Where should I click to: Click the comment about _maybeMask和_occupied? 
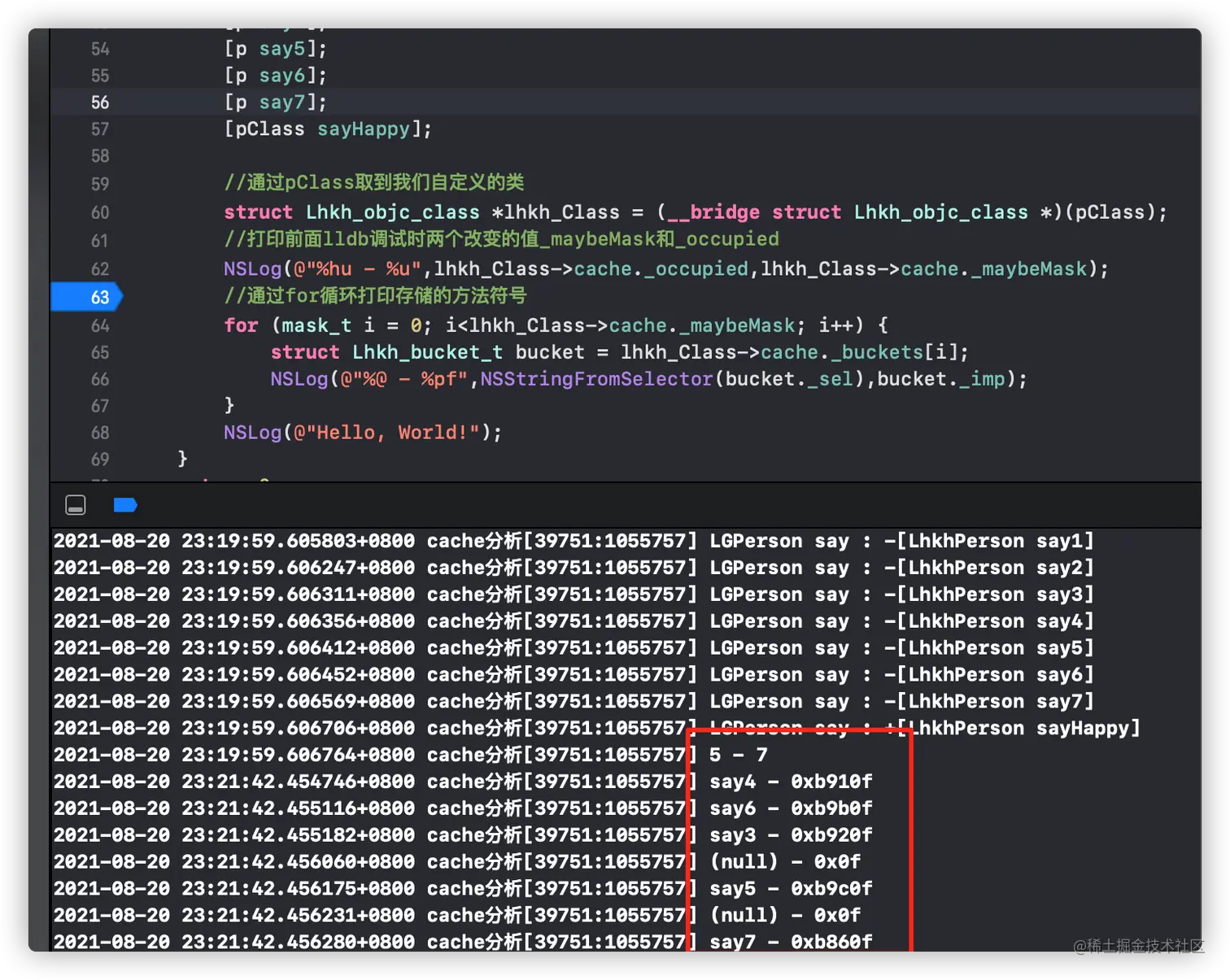(x=501, y=239)
